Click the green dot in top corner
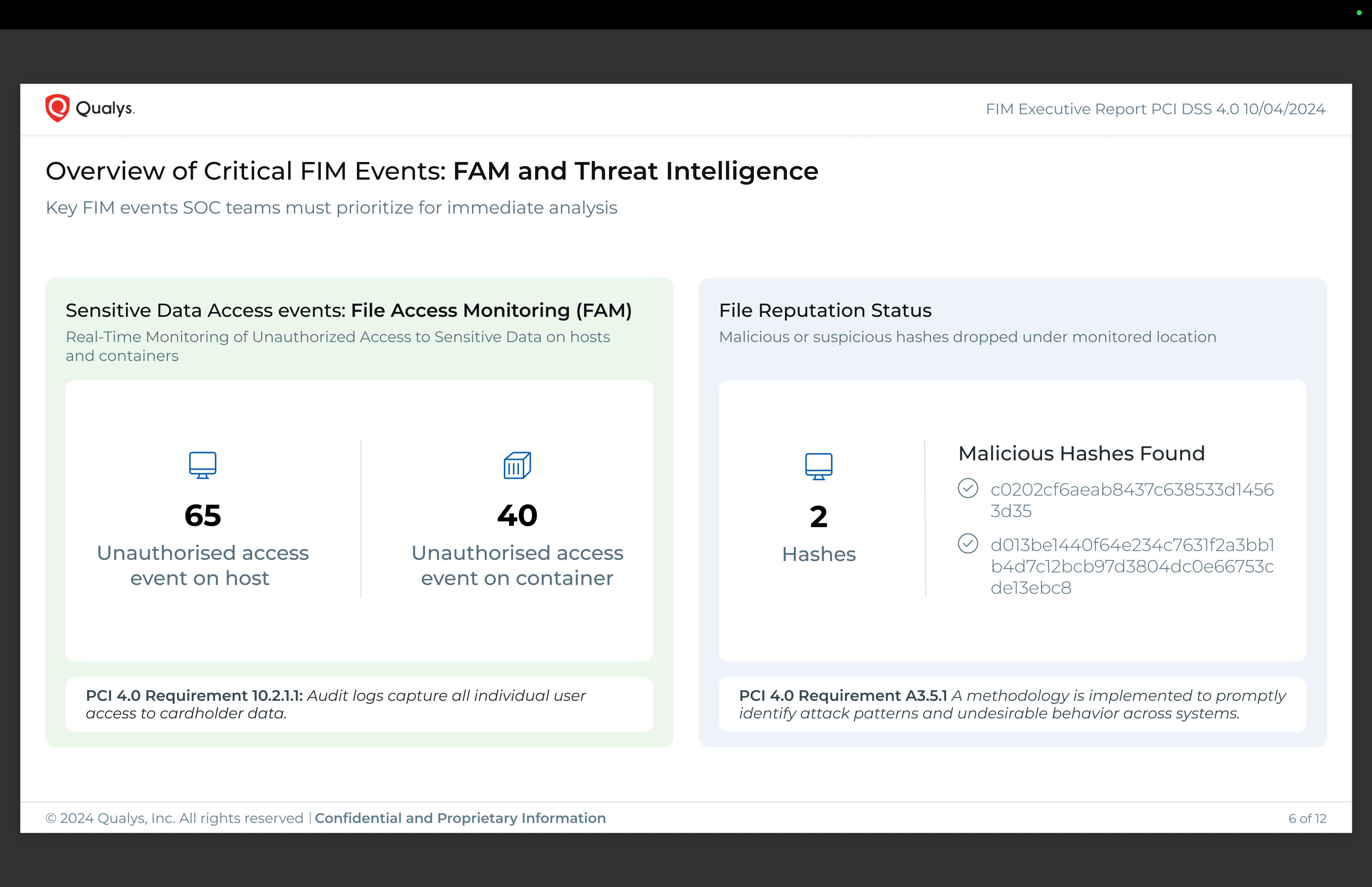Image resolution: width=1372 pixels, height=887 pixels. [1359, 13]
